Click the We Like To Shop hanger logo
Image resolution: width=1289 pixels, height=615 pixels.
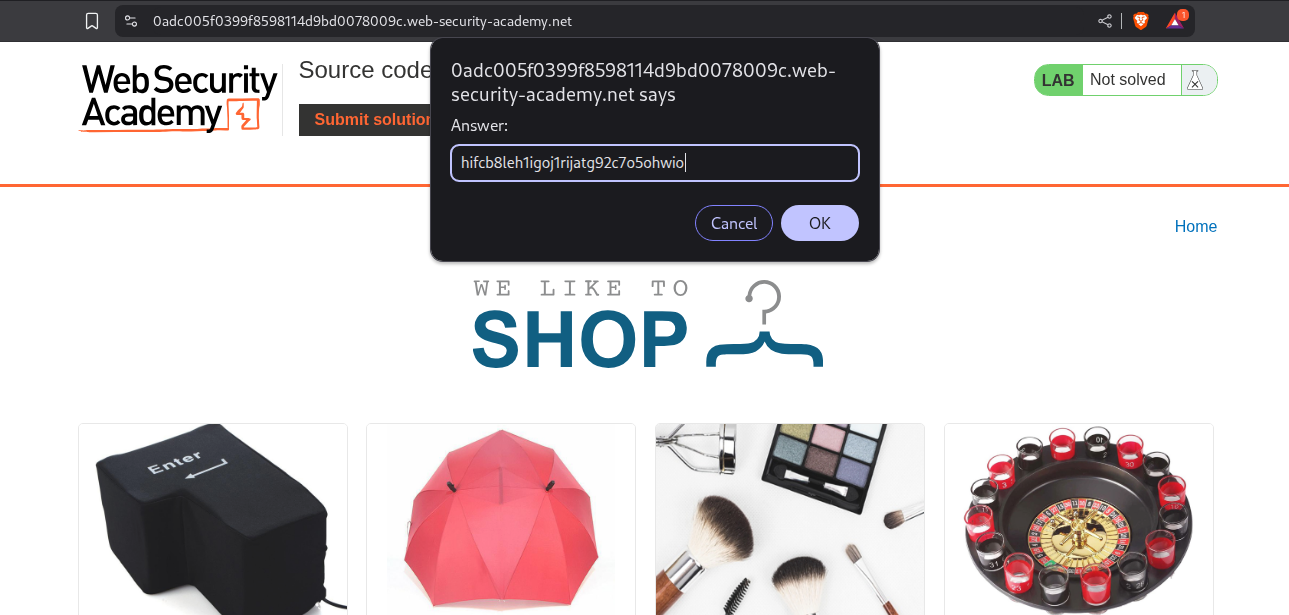coord(647,324)
